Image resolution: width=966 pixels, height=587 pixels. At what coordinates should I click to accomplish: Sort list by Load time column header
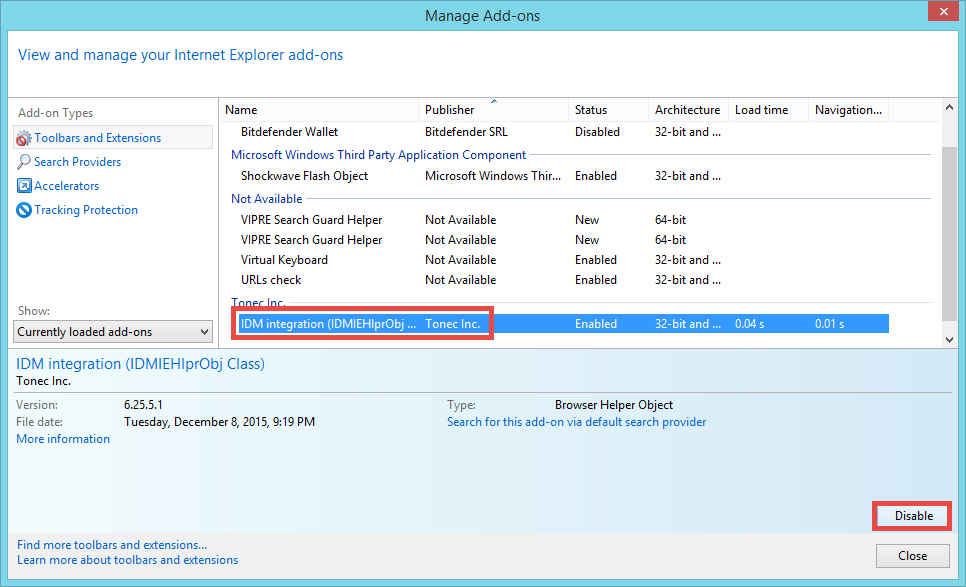pyautogui.click(x=768, y=110)
